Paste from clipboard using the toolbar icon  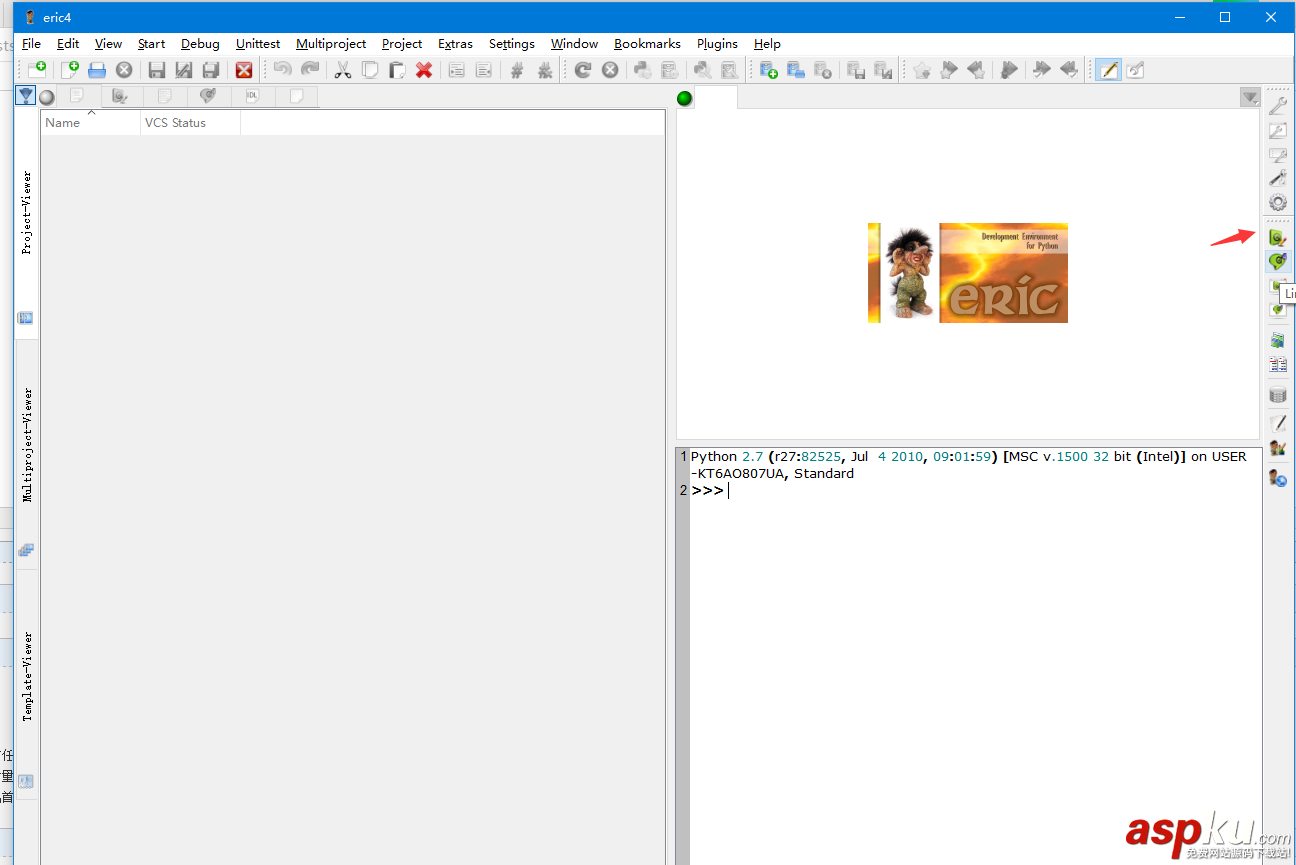pyautogui.click(x=396, y=69)
